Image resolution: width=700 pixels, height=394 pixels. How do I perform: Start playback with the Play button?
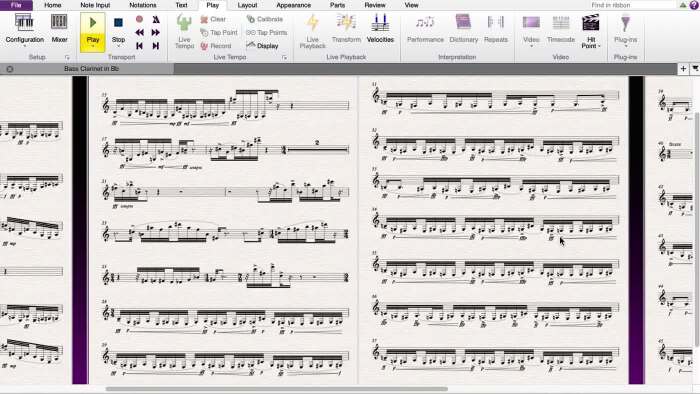tap(93, 30)
